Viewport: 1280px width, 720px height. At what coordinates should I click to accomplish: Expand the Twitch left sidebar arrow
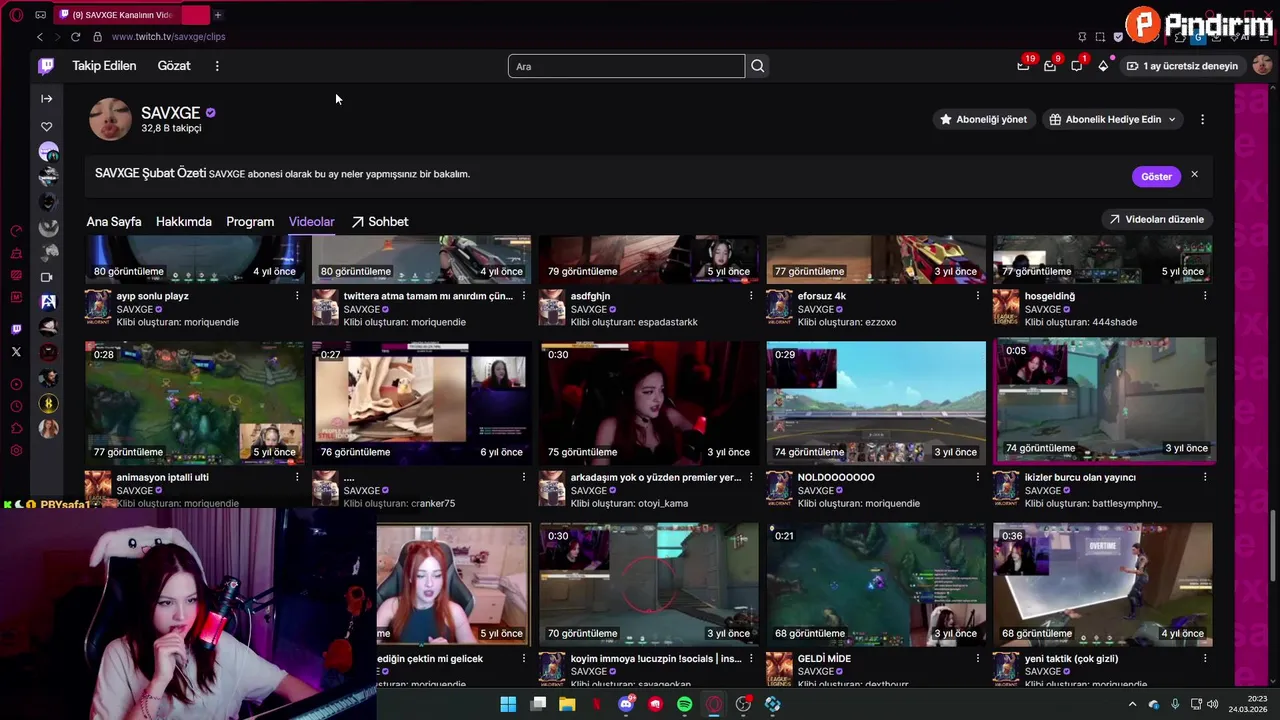pos(46,98)
